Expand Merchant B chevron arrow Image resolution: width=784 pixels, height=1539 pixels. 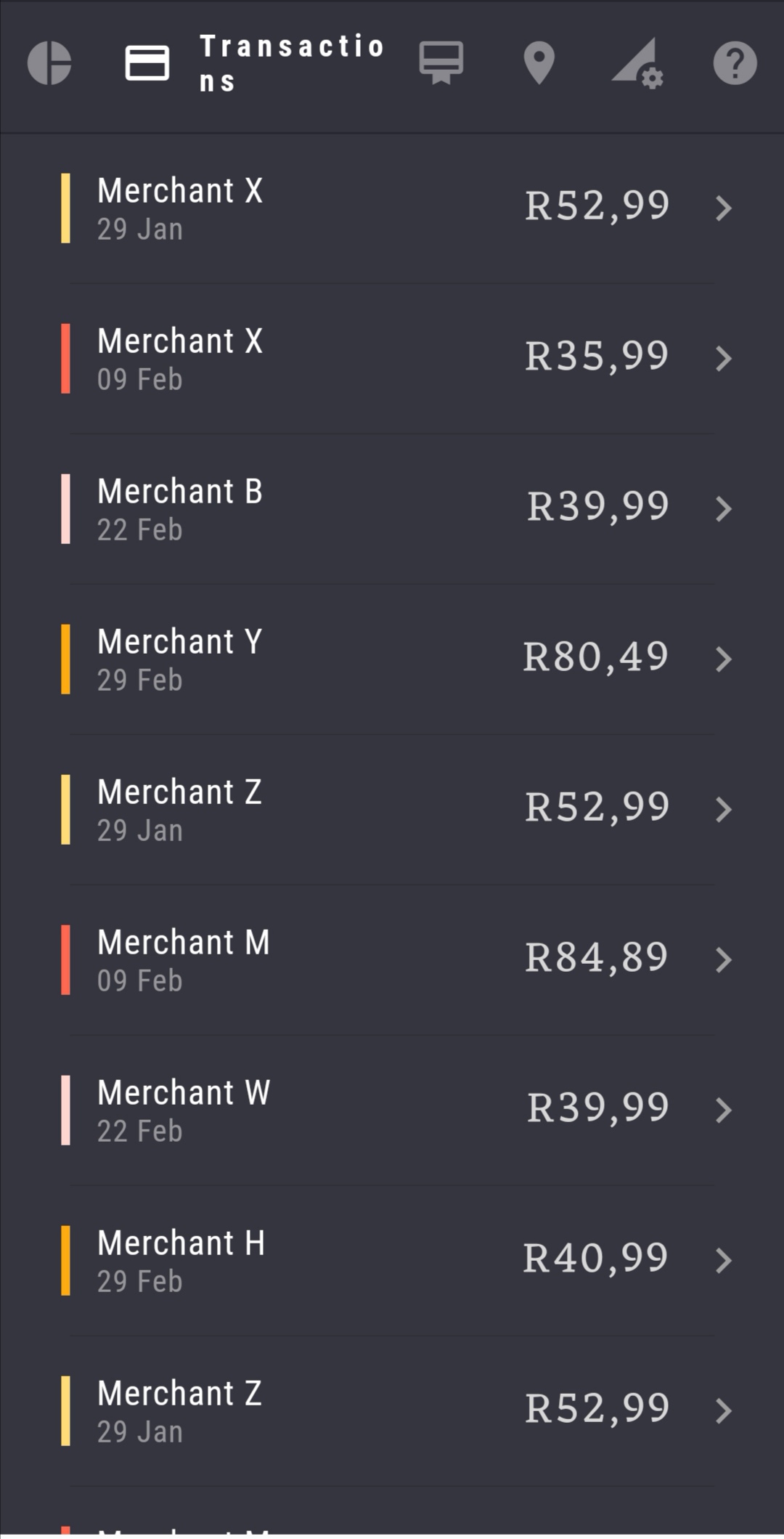pyautogui.click(x=723, y=509)
